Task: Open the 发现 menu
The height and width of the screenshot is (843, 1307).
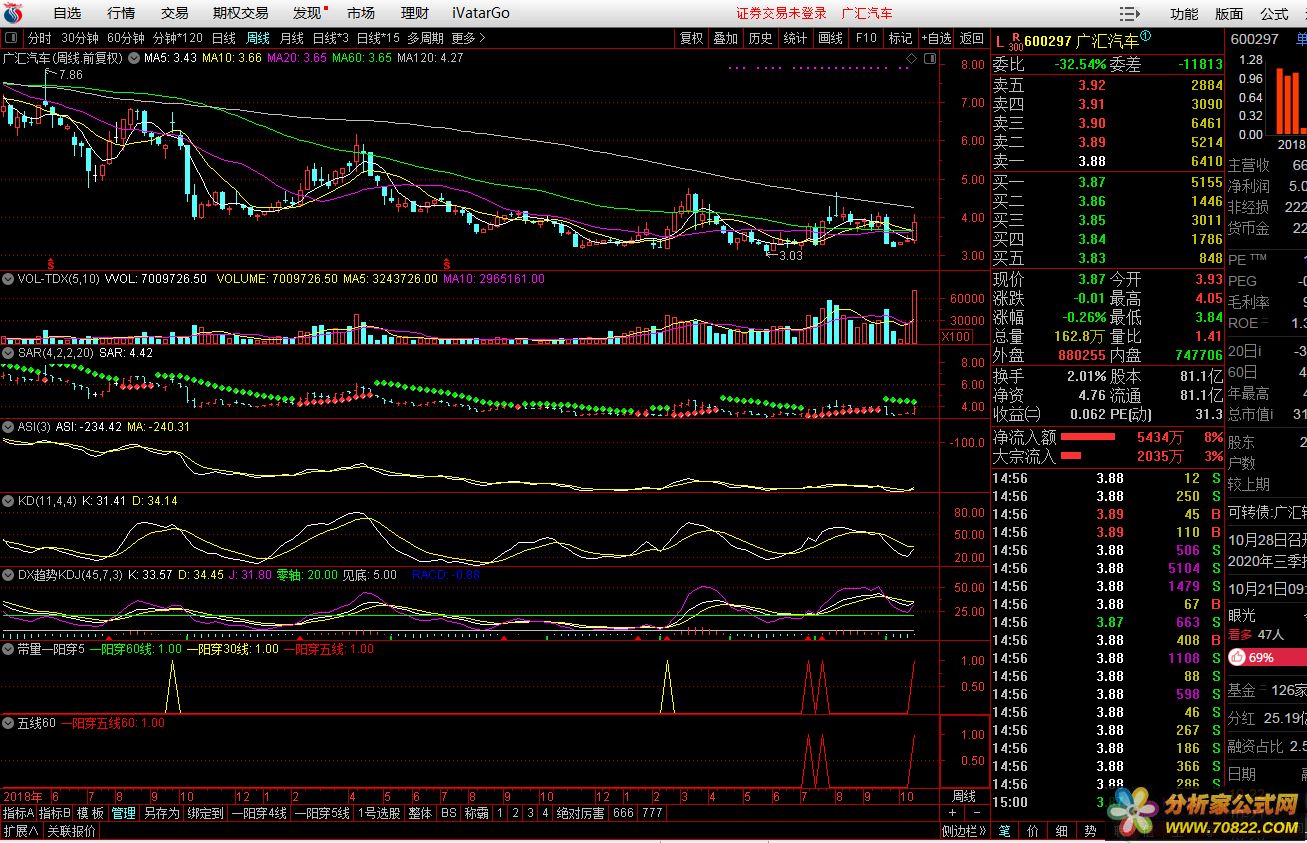Action: click(x=307, y=13)
